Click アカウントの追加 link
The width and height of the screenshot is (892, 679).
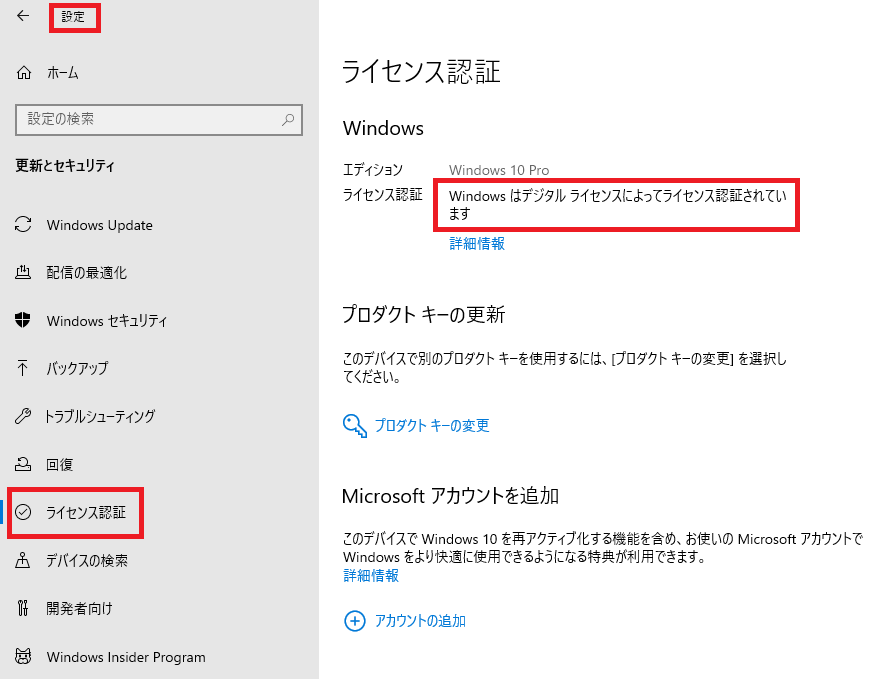[420, 621]
